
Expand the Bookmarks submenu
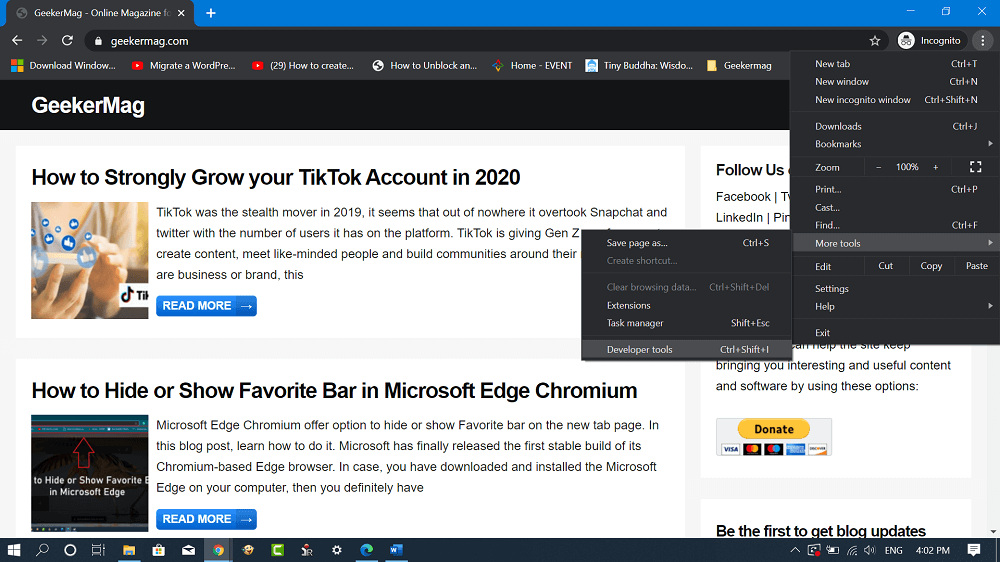tap(895, 144)
